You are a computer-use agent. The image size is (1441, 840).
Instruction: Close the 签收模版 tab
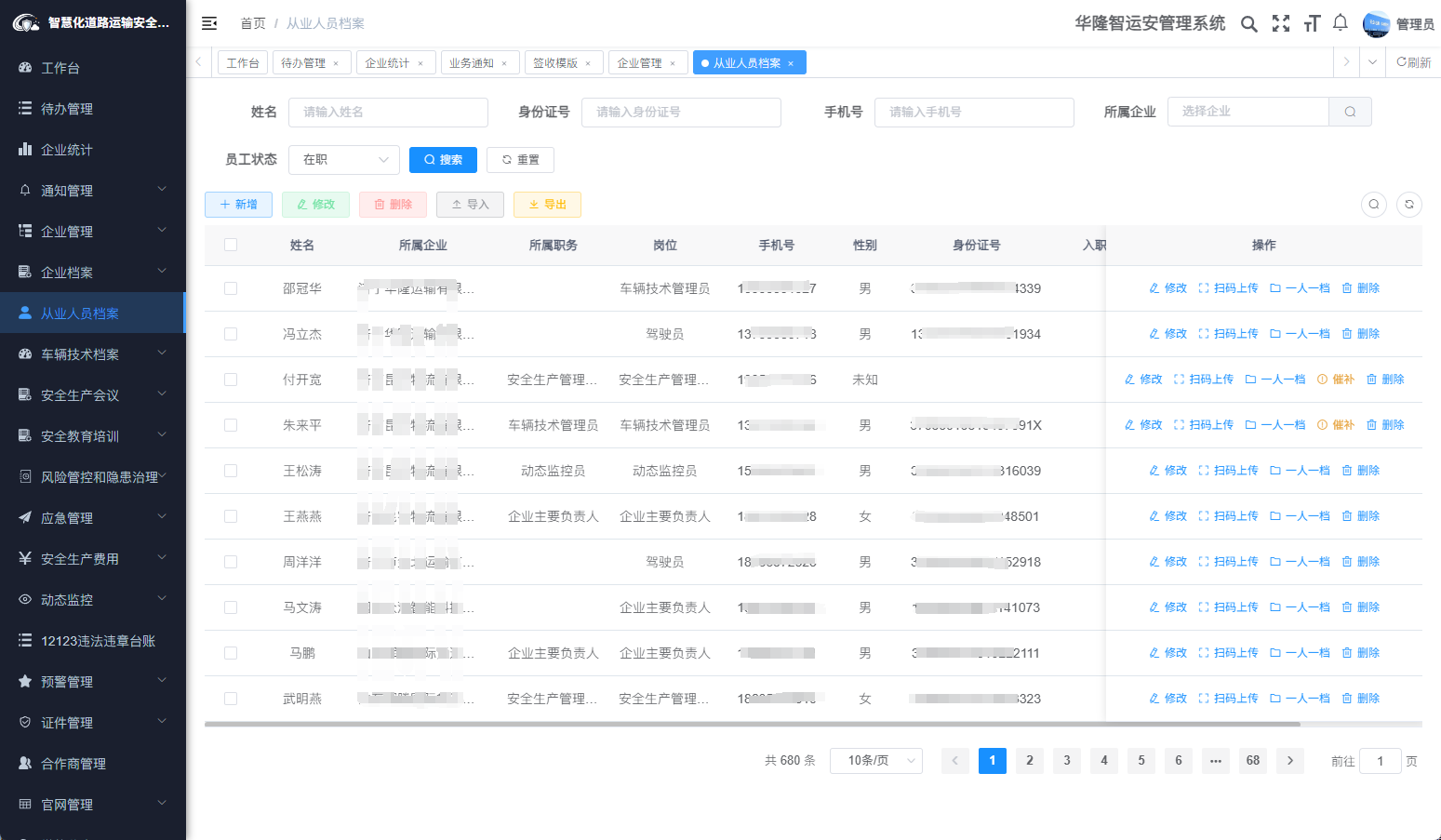coord(588,63)
